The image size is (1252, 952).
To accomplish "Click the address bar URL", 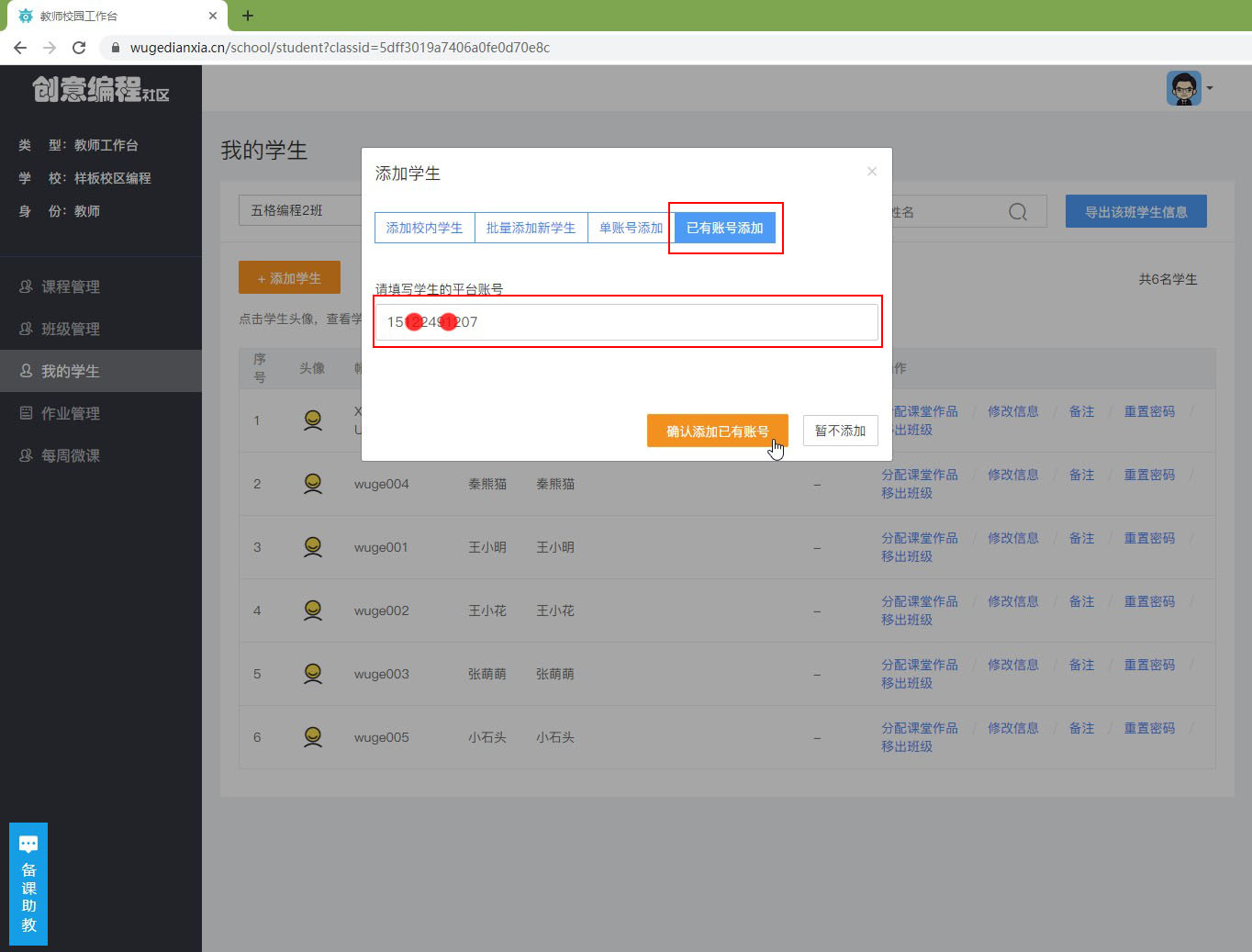I will pos(340,48).
